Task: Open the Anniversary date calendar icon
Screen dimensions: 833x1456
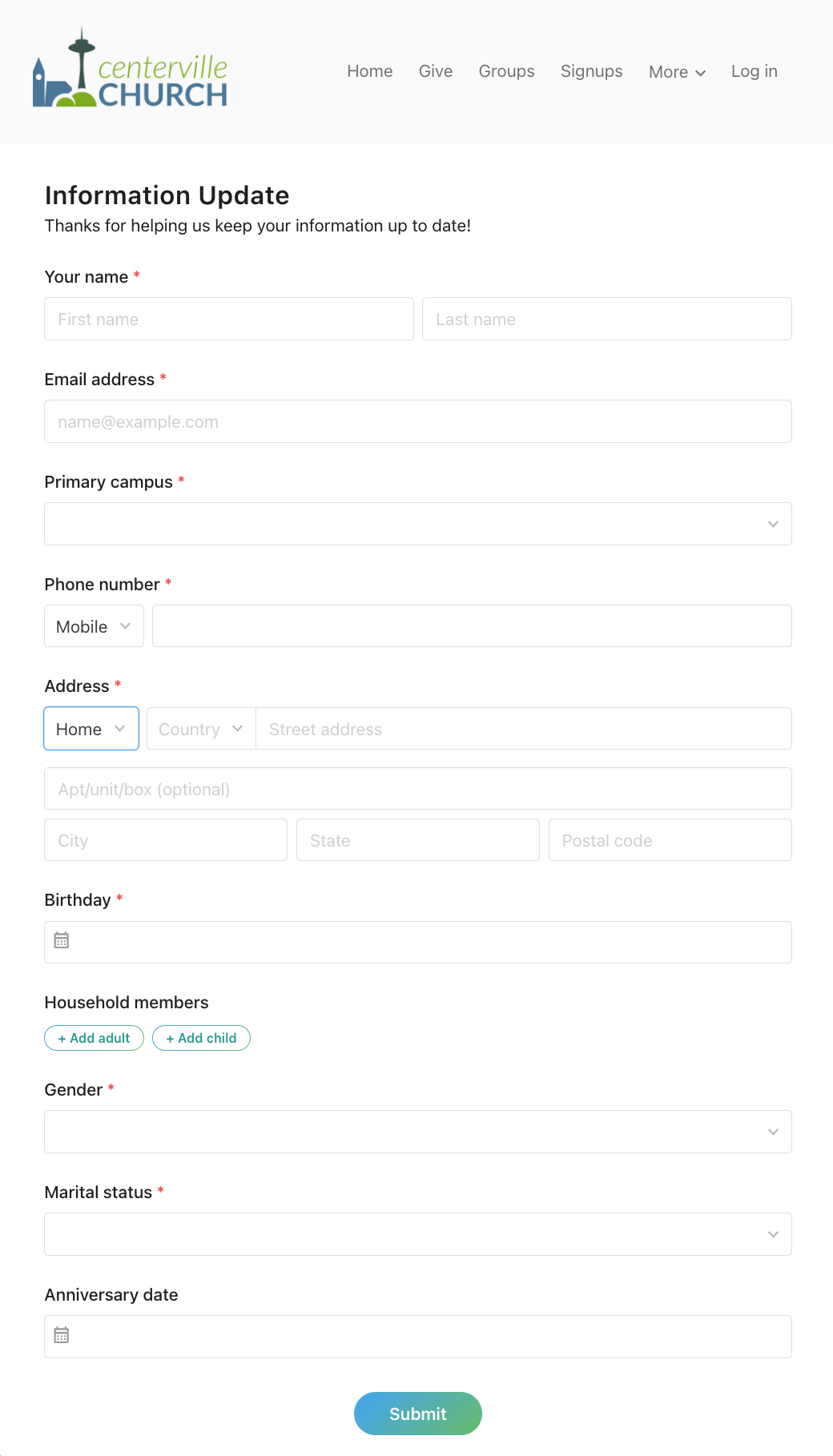Action: 62,1336
